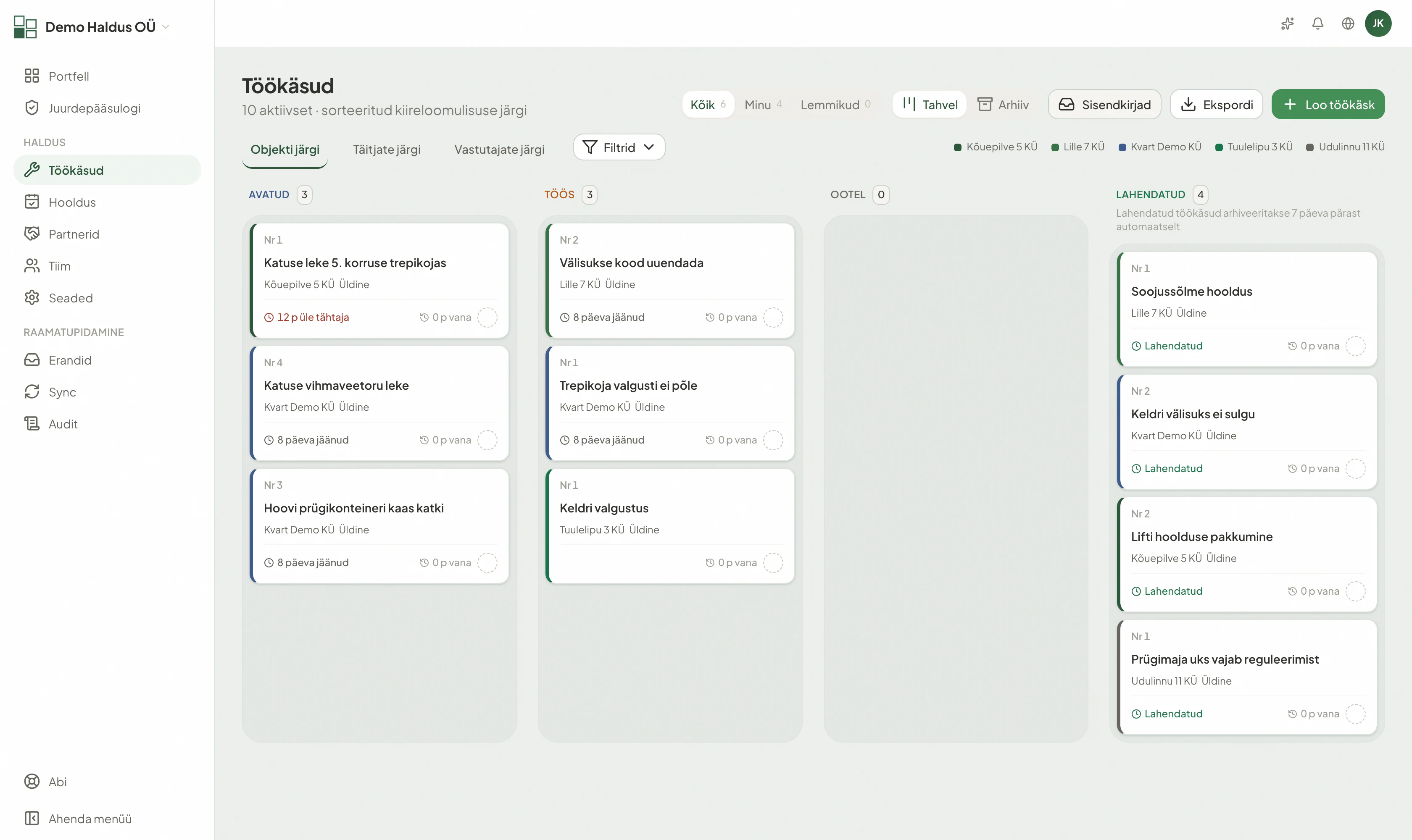This screenshot has width=1412, height=840.
Task: Open the Lifti hoolduse pakkumine card
Action: tap(1247, 554)
